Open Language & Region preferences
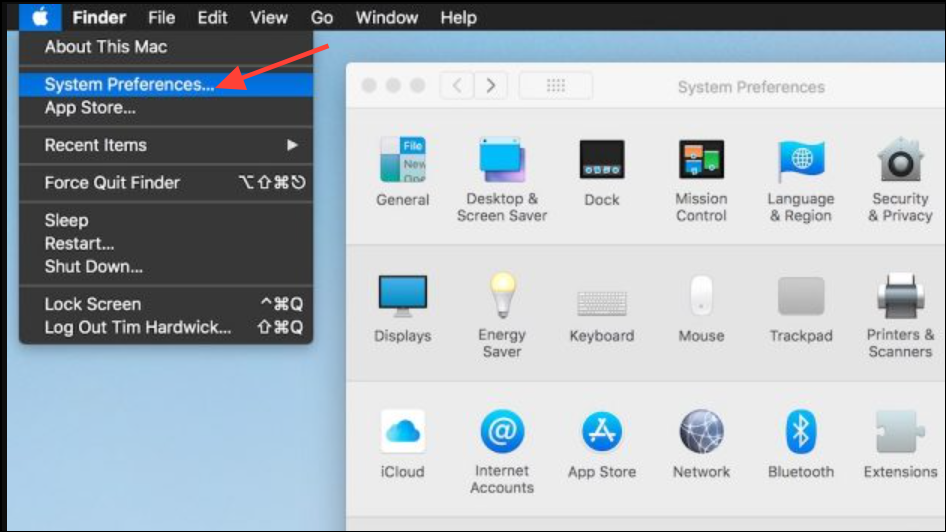 click(x=801, y=180)
